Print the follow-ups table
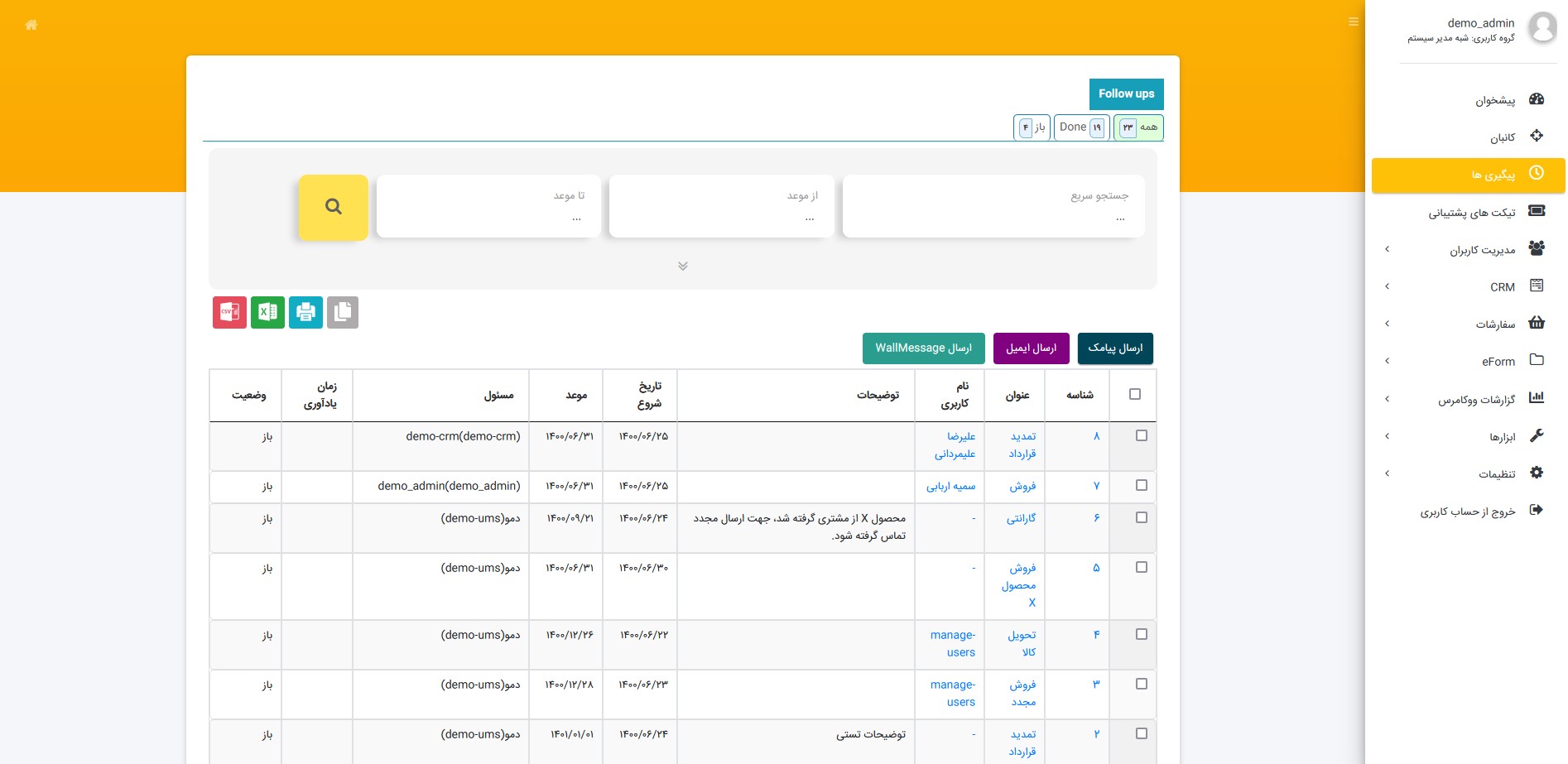Viewport: 1568px width, 764px height. point(305,312)
